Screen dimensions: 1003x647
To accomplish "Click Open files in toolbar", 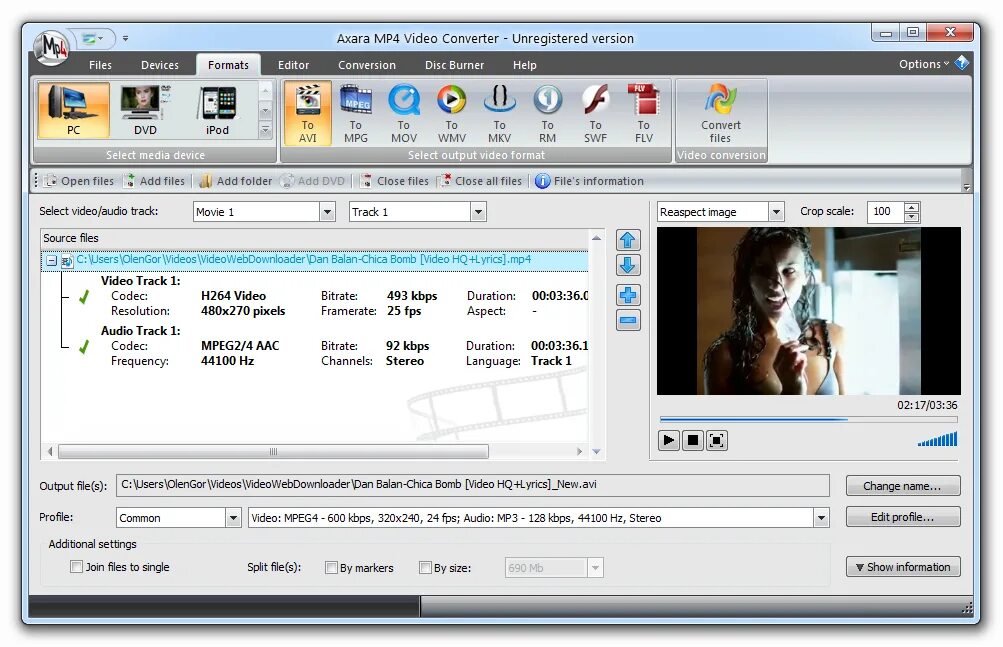I will coord(79,181).
